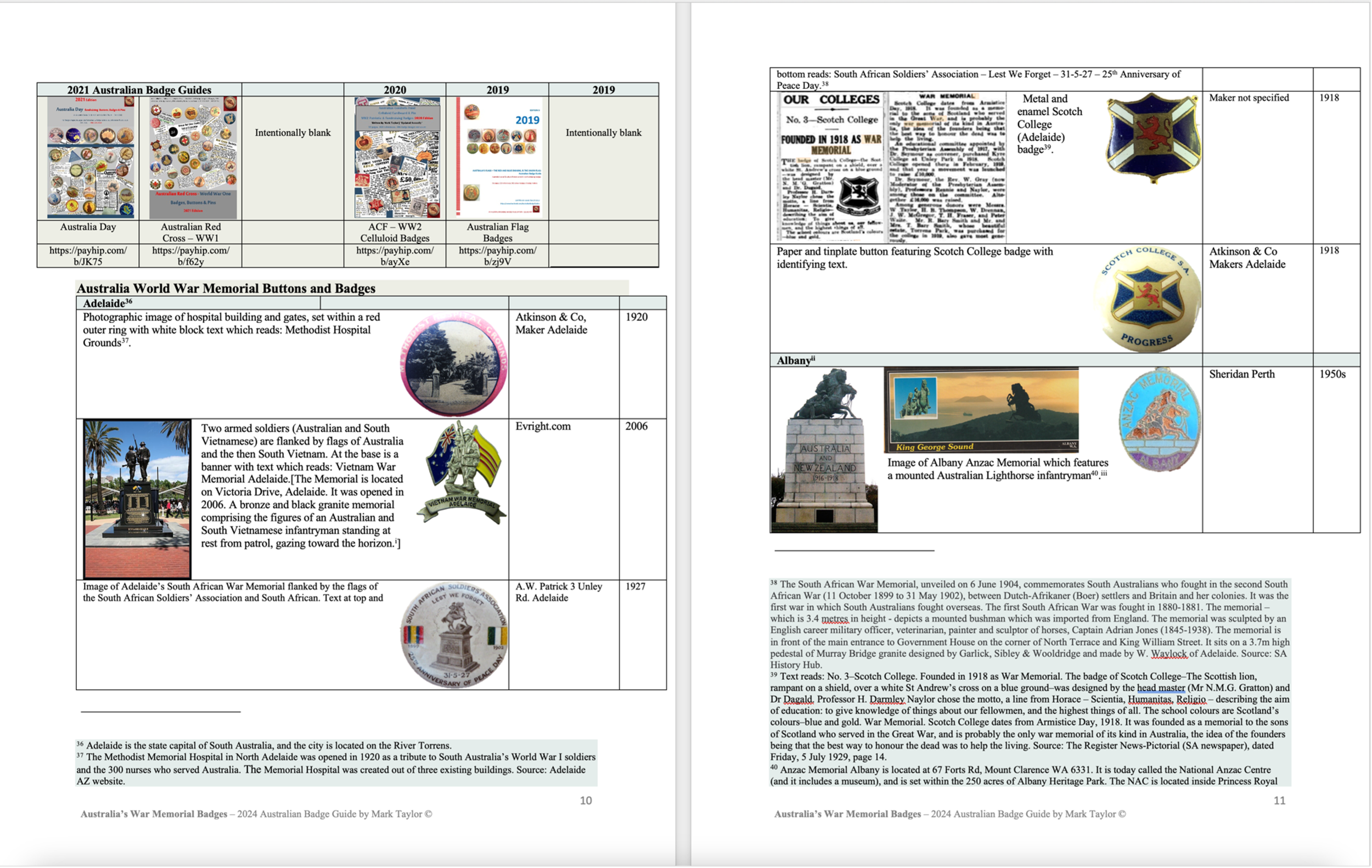Select the metal enamel Scotch College shield badge
The image size is (1372, 868).
[x=1152, y=137]
